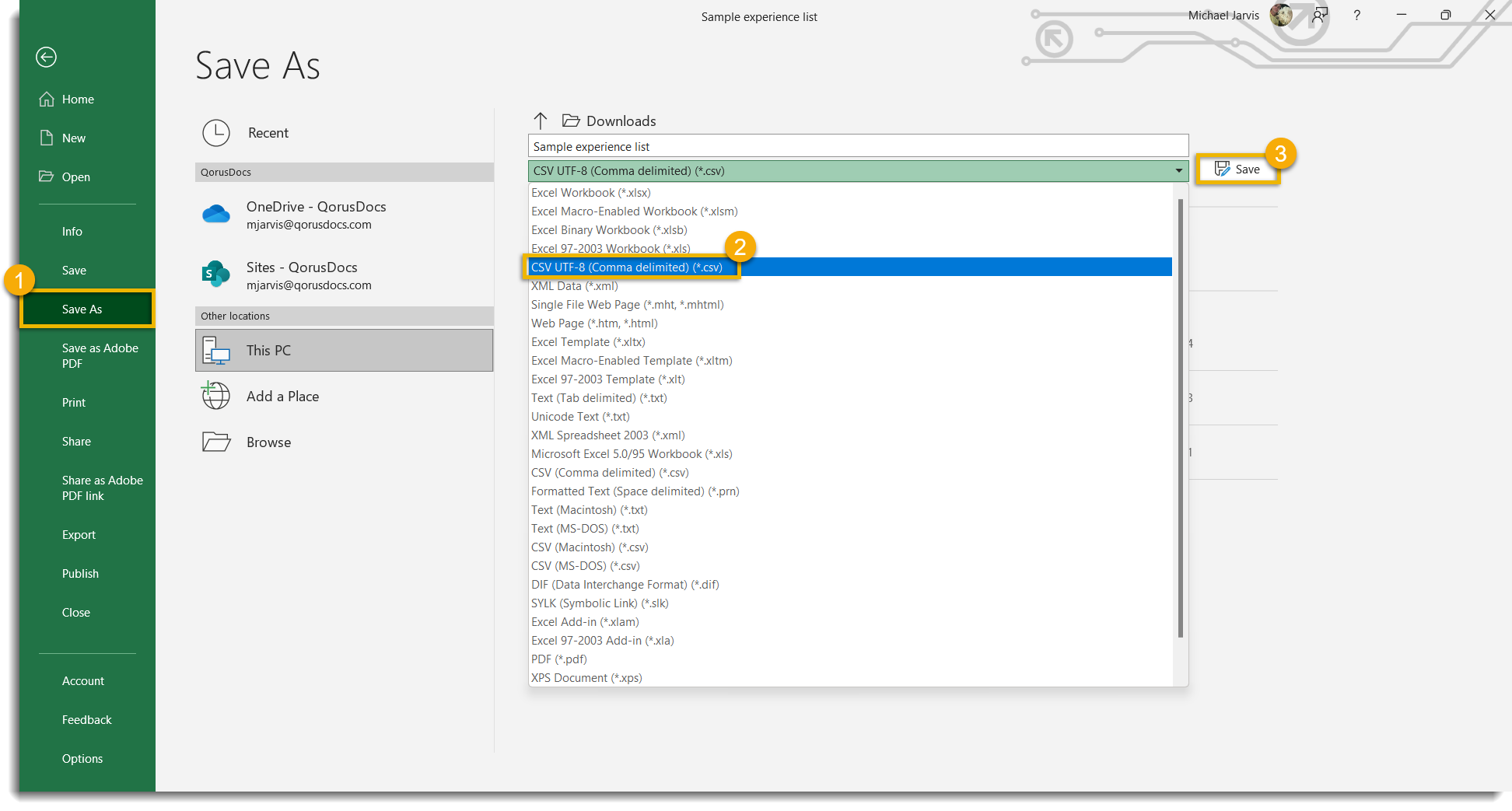Select the OneDrive - QorusDocs cloud icon
This screenshot has width=1512, height=811.
tap(216, 213)
